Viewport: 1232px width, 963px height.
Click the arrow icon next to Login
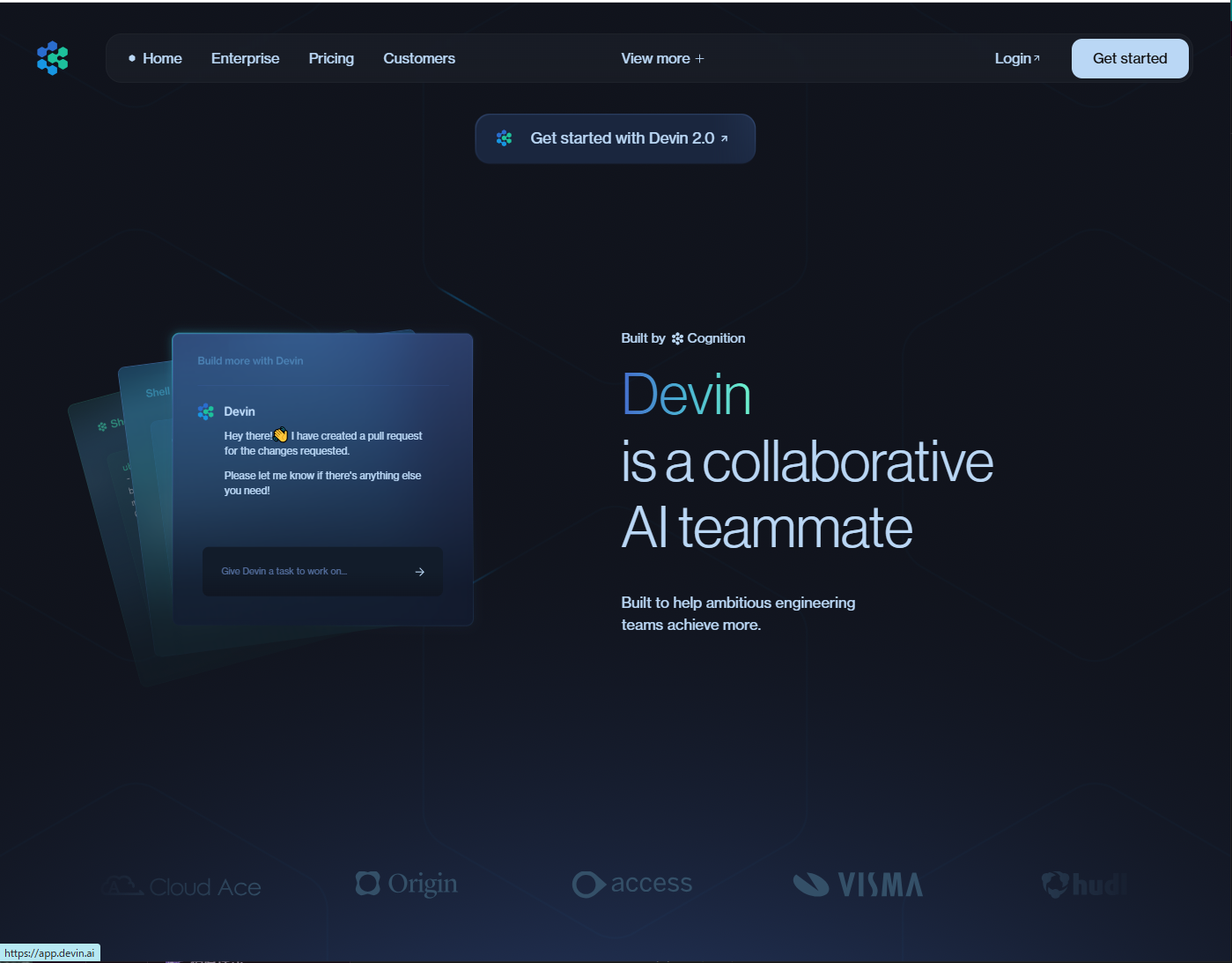coord(1037,58)
